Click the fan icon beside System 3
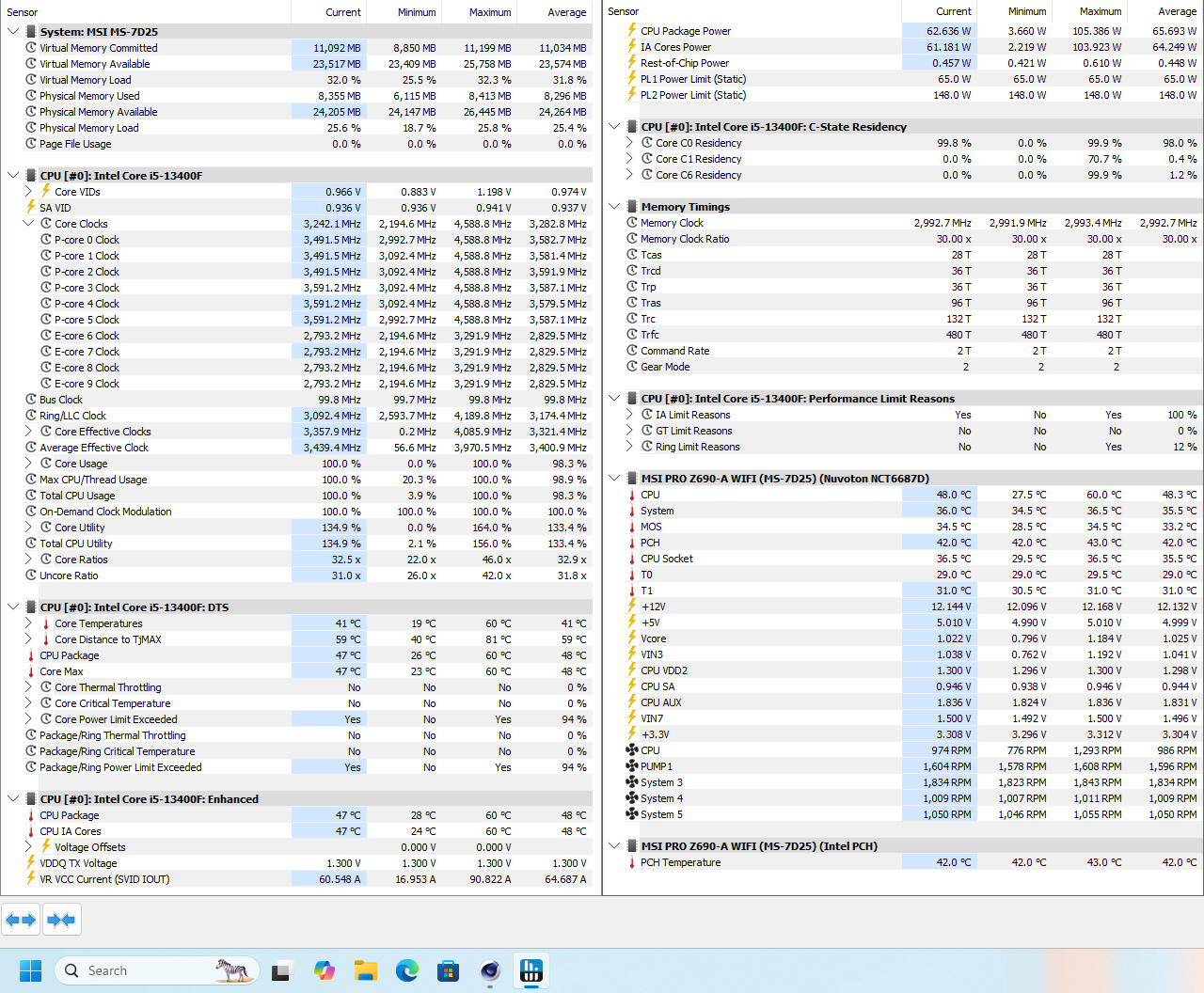The width and height of the screenshot is (1204, 993). 632,782
